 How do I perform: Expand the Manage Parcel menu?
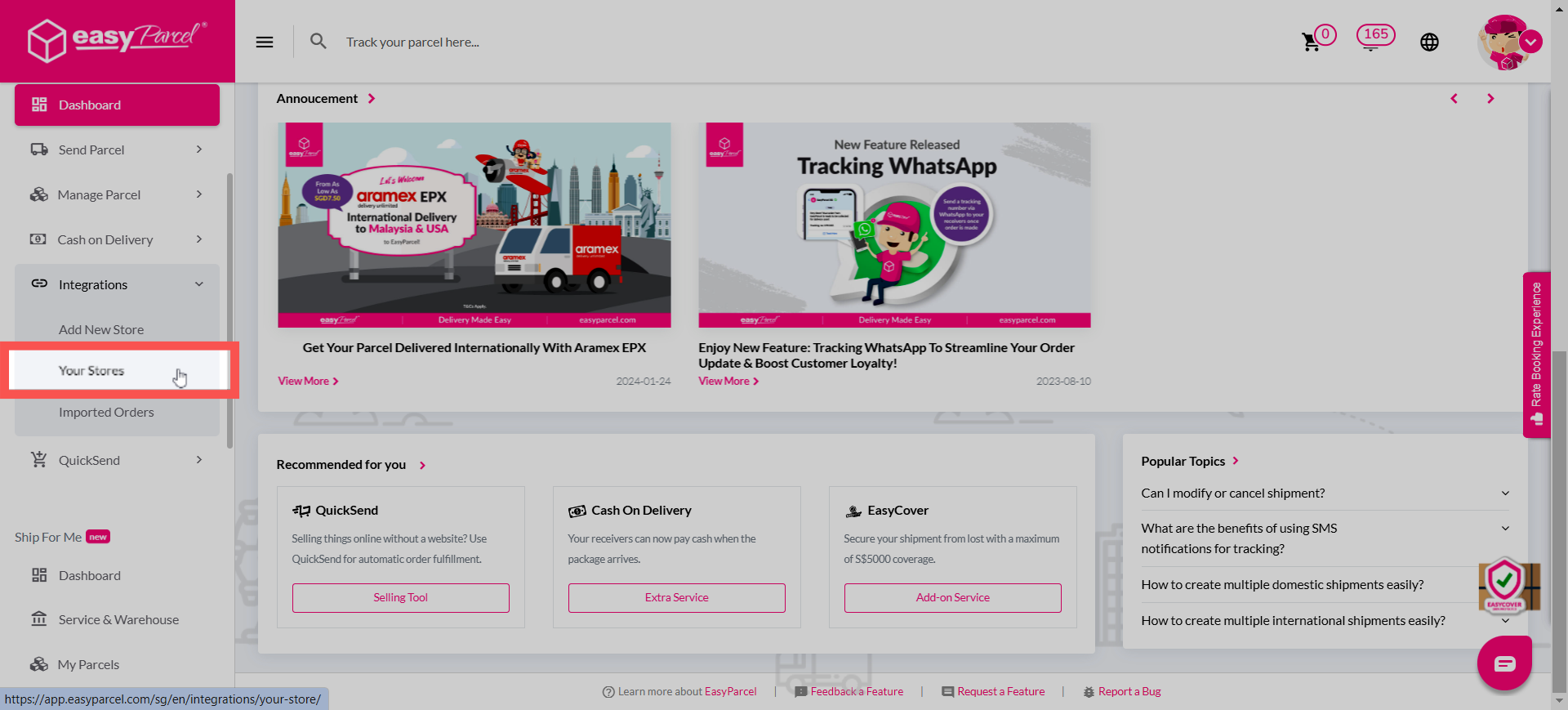117,194
